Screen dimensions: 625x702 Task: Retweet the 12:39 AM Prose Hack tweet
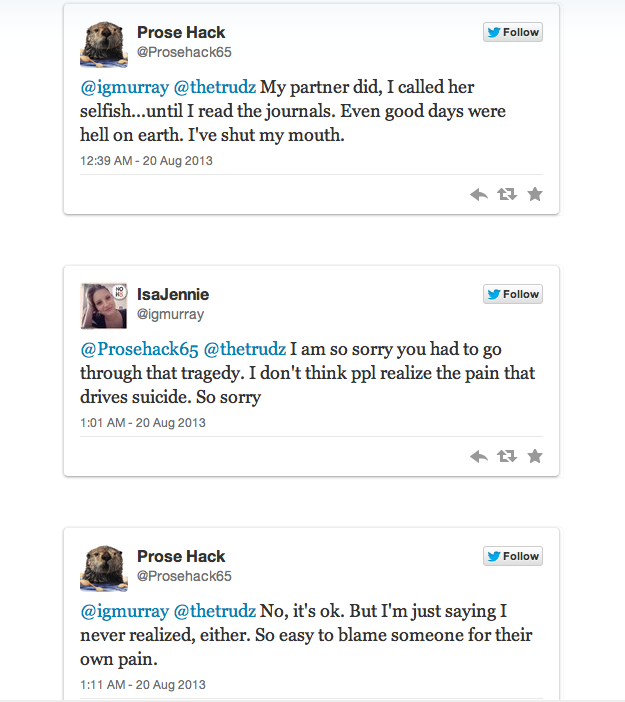[x=507, y=195]
